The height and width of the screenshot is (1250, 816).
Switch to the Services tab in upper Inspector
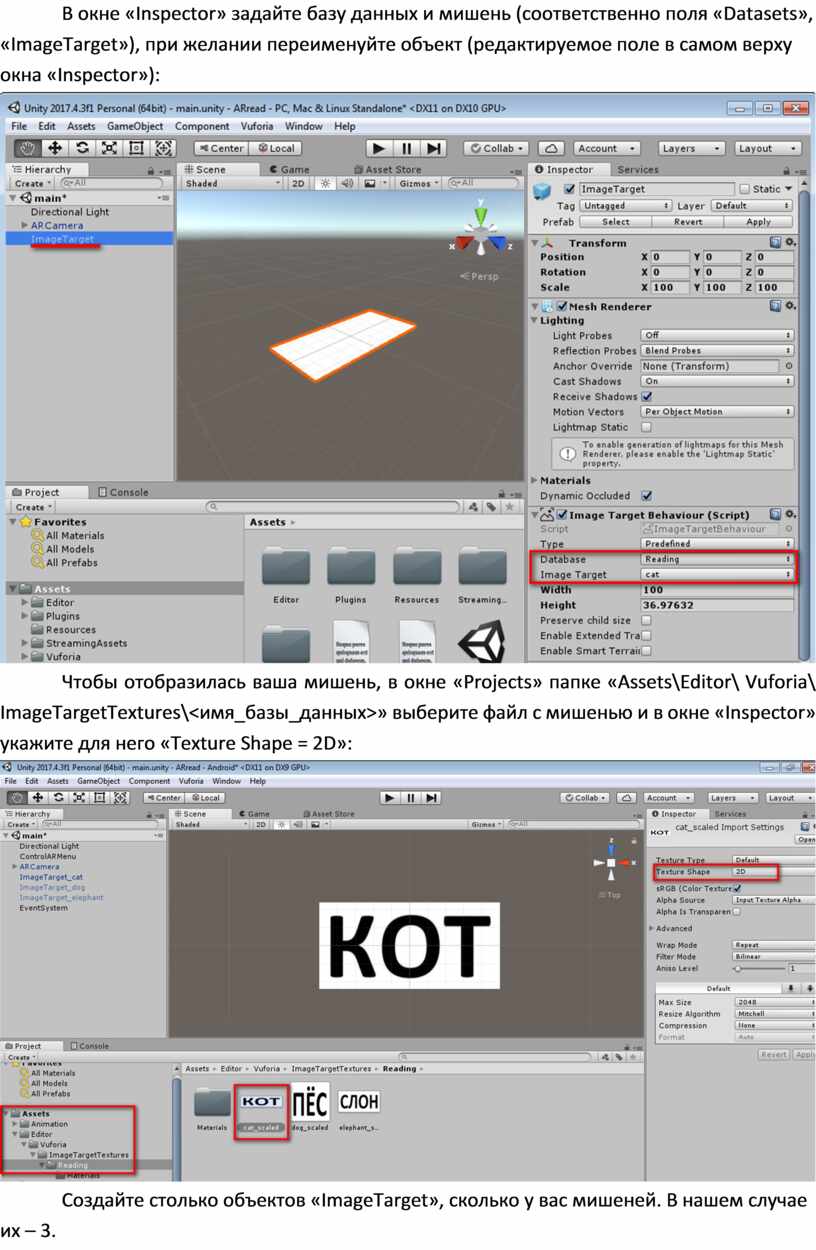(x=637, y=170)
